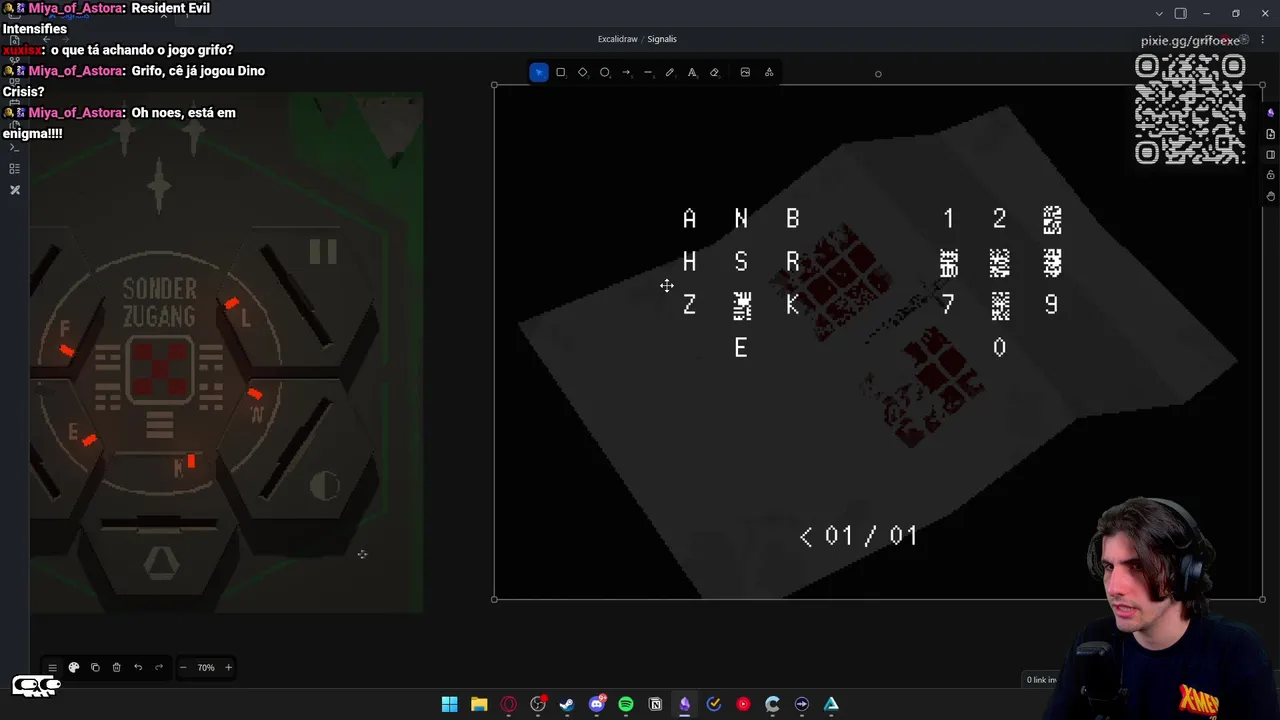Zoom in with the plus button
Viewport: 1280px width, 720px height.
coord(228,667)
